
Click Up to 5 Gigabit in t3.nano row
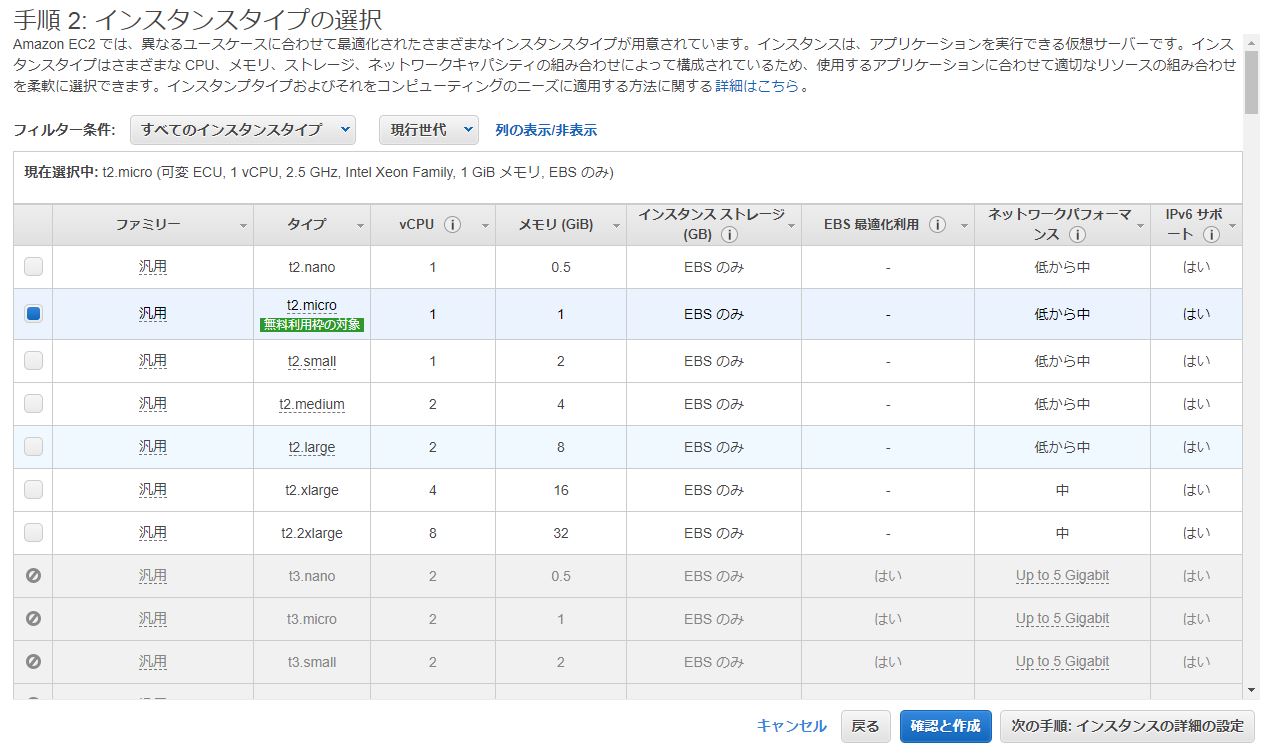[x=1062, y=576]
